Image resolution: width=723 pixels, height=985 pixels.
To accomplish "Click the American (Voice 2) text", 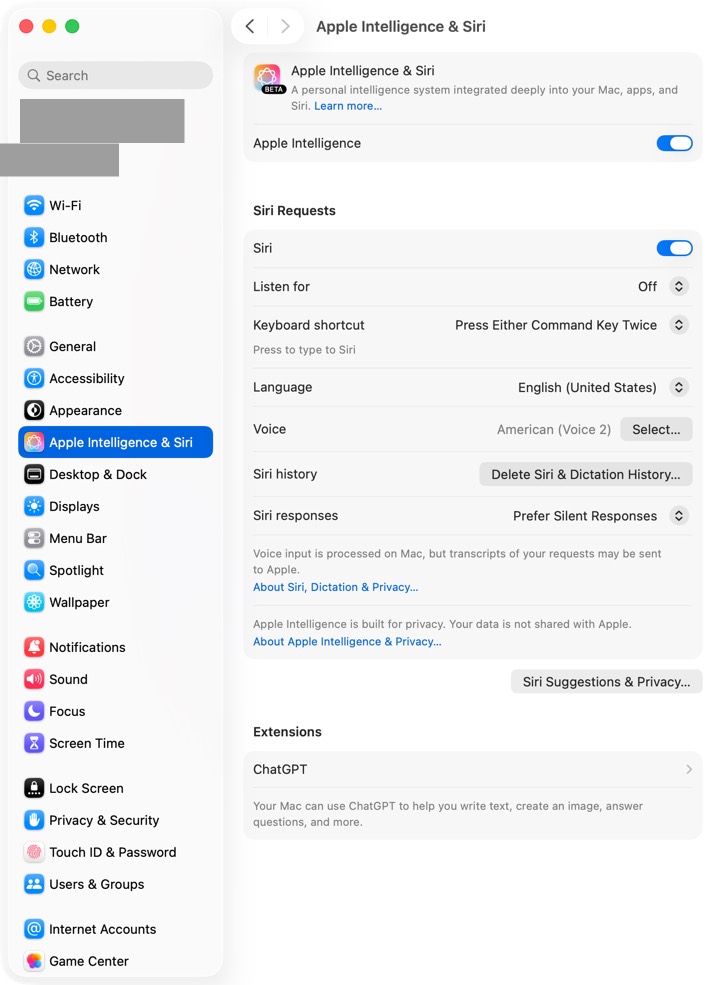I will (553, 430).
